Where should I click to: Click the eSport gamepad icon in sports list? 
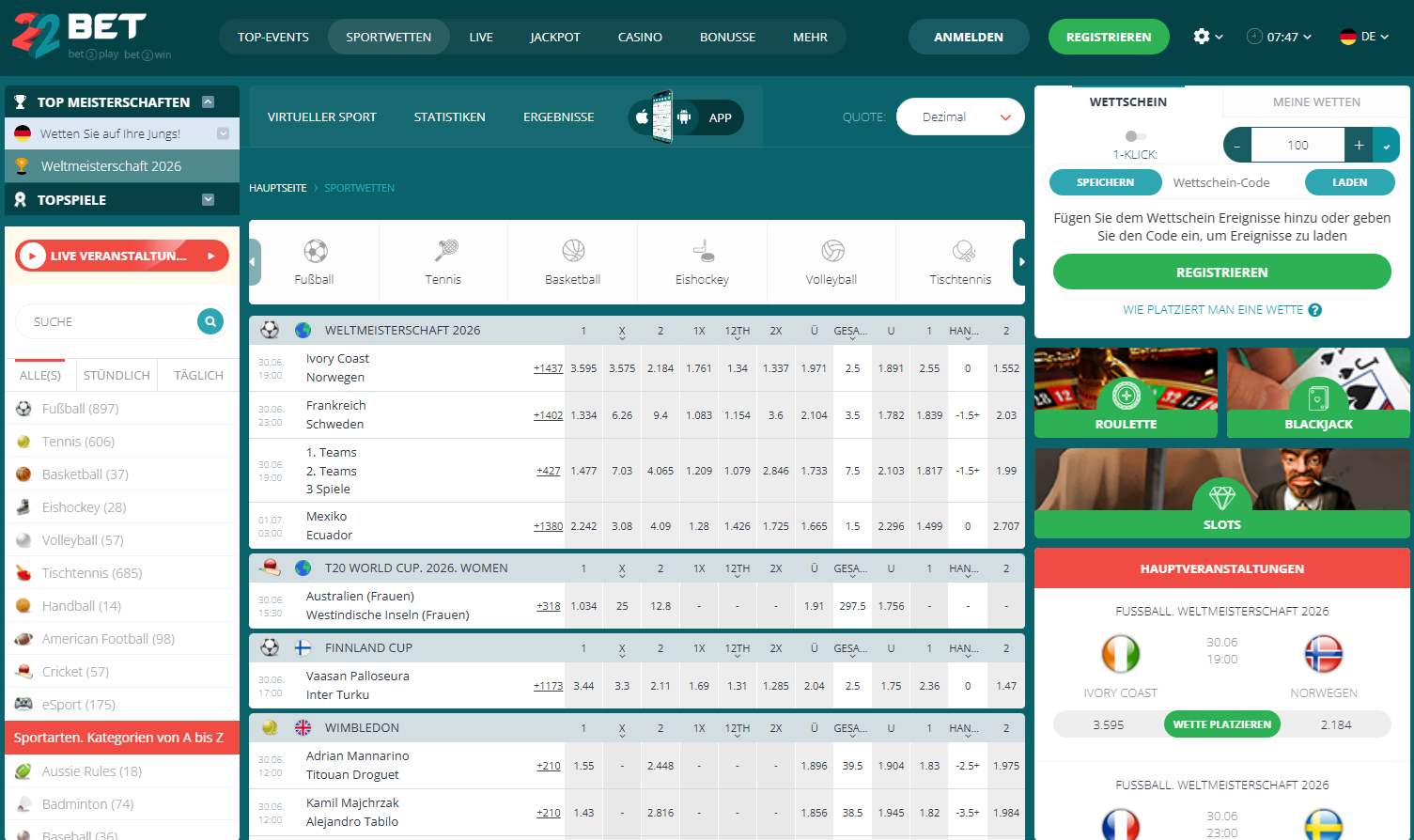(23, 705)
